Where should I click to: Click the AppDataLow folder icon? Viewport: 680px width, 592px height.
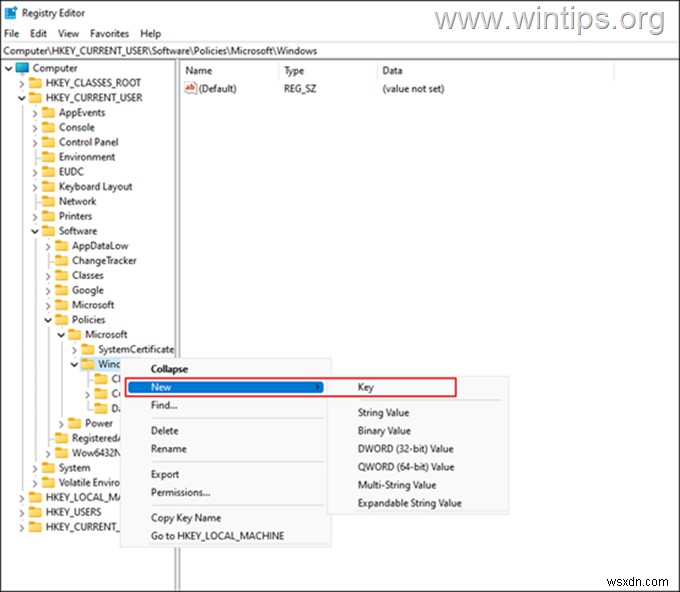point(62,246)
